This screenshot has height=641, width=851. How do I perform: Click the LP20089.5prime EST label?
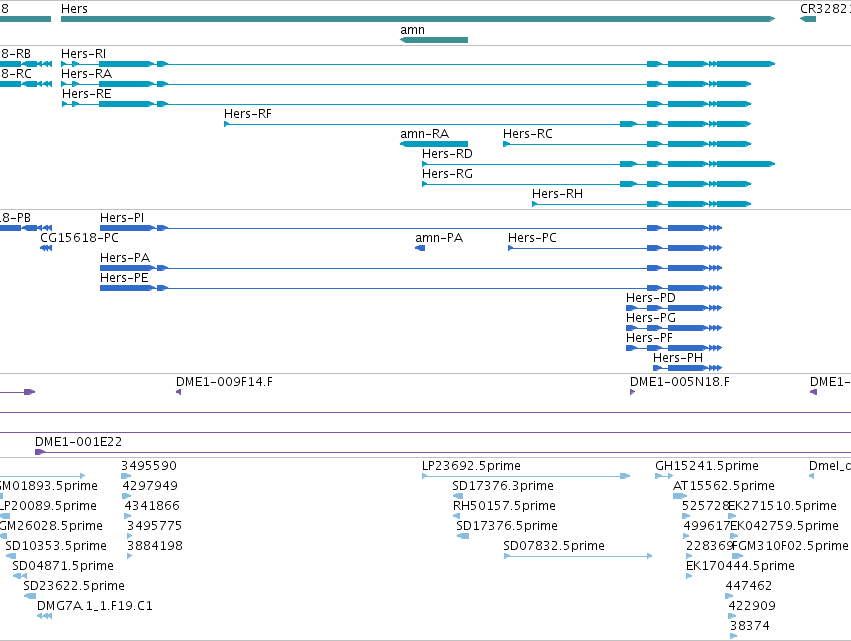pyautogui.click(x=49, y=506)
